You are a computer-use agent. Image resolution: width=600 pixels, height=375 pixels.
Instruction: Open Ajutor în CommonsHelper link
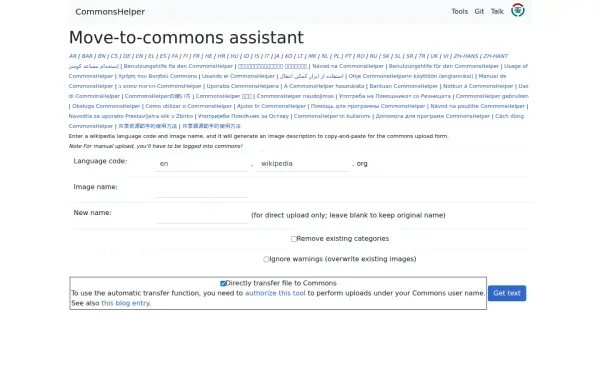click(271, 106)
